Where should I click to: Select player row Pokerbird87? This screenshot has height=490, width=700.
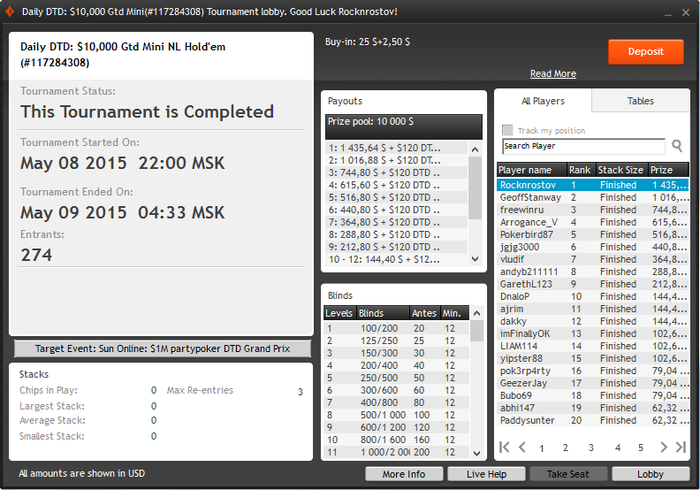592,234
